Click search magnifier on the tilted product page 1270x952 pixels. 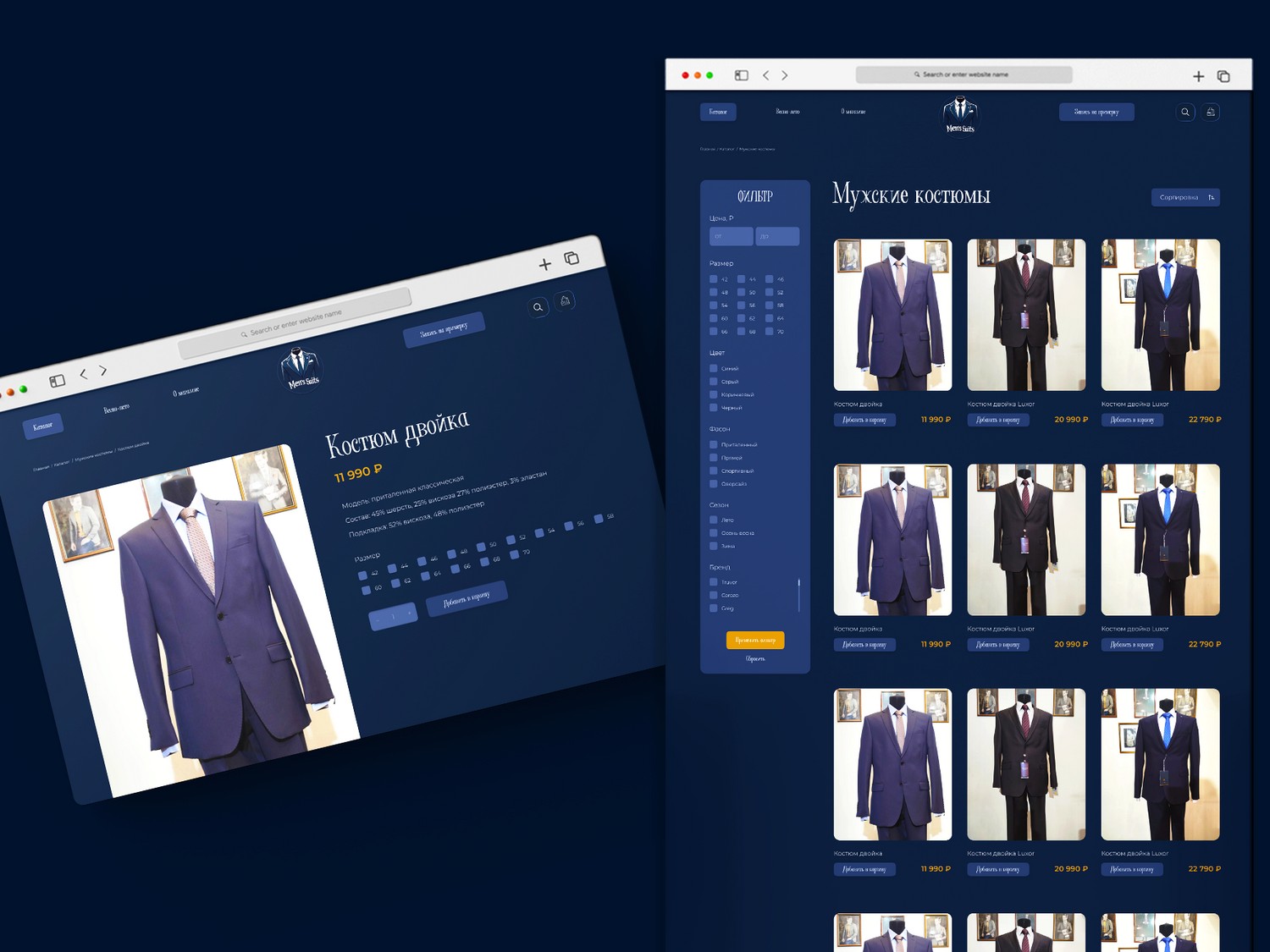pyautogui.click(x=538, y=307)
